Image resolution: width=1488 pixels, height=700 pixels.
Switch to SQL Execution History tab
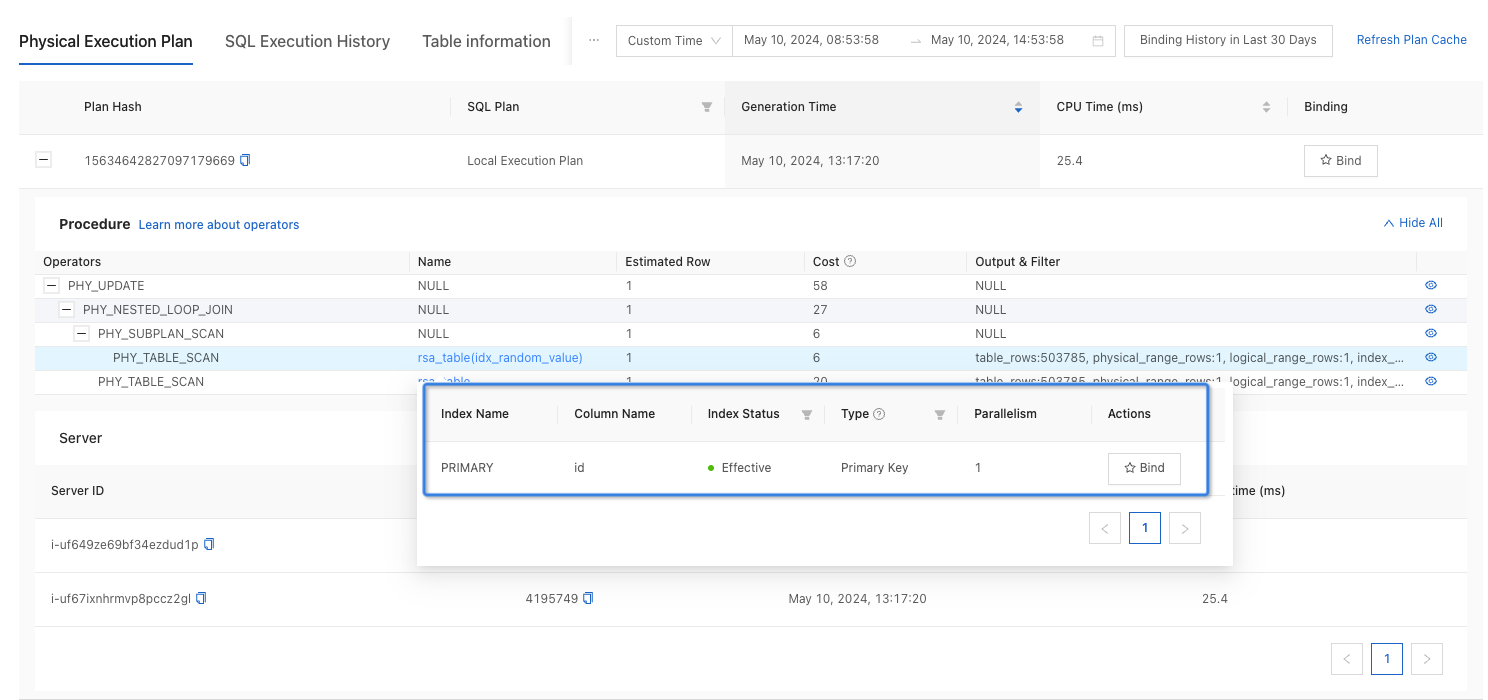(307, 42)
